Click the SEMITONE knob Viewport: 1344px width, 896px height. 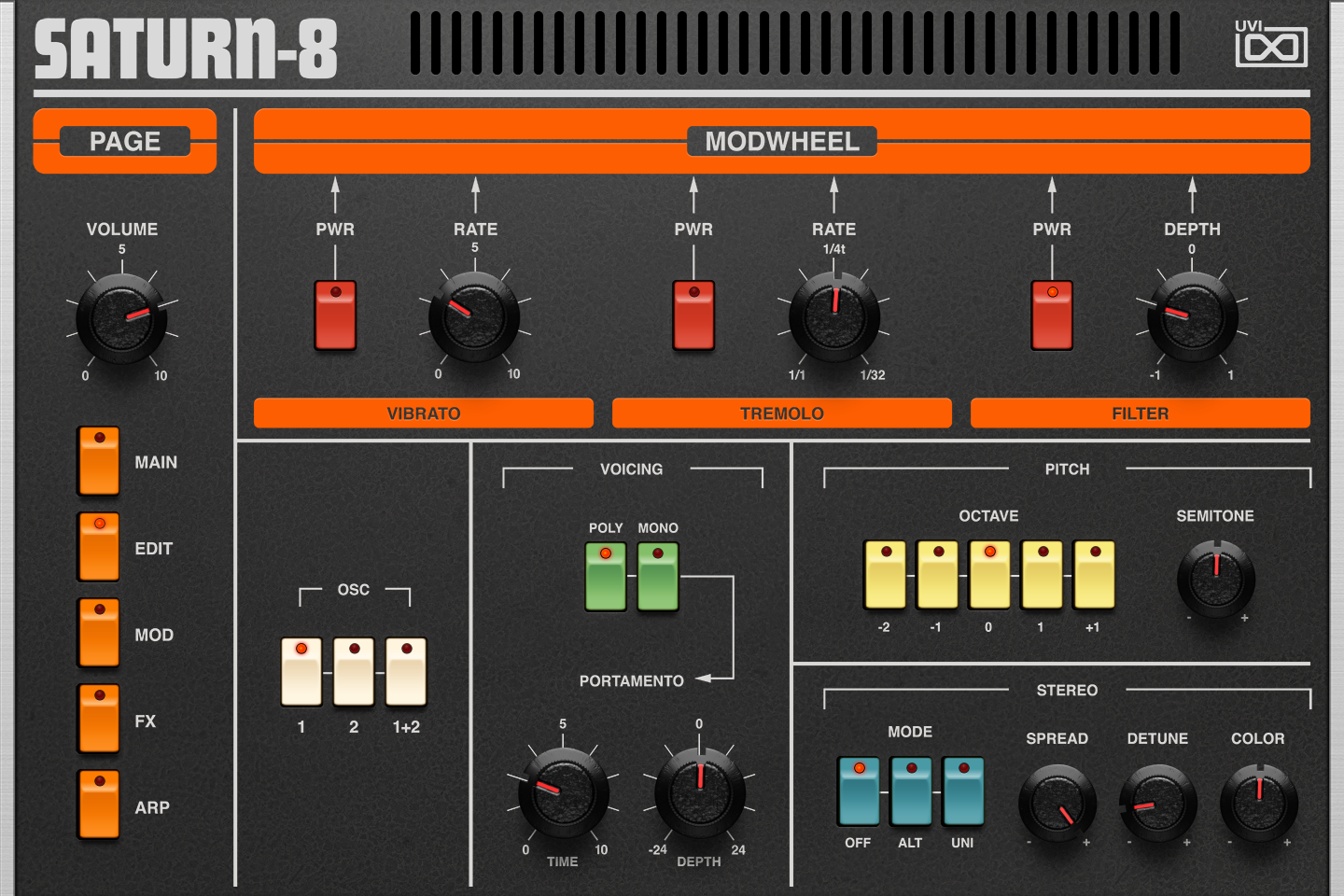[x=1216, y=579]
